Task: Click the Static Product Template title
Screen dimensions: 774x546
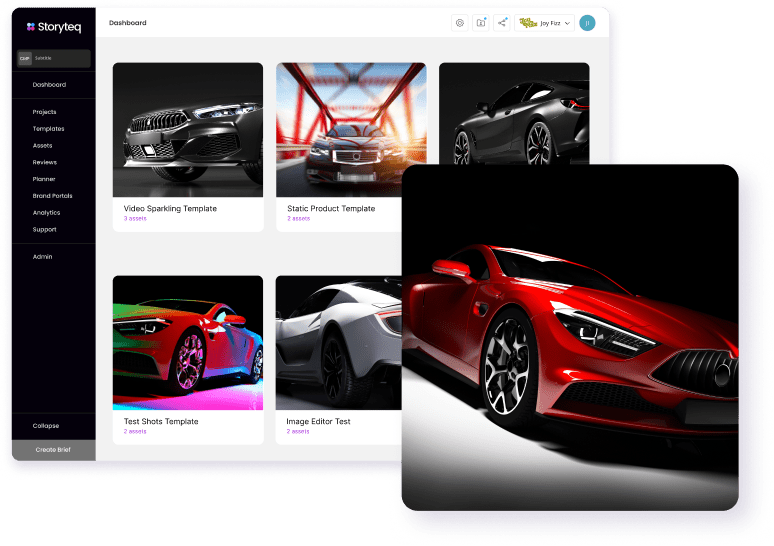Action: coord(331,209)
